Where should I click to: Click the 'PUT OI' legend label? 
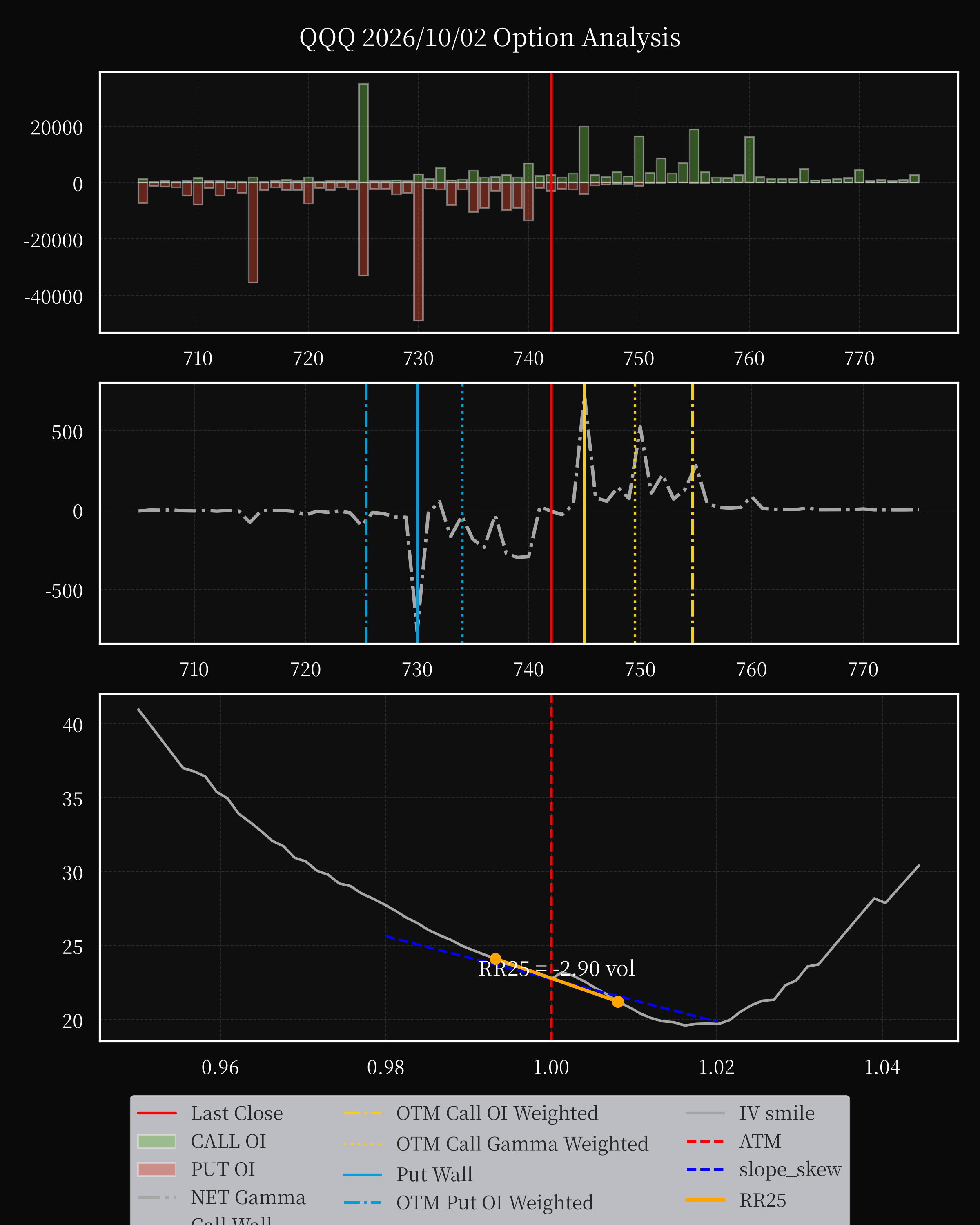[x=223, y=1169]
